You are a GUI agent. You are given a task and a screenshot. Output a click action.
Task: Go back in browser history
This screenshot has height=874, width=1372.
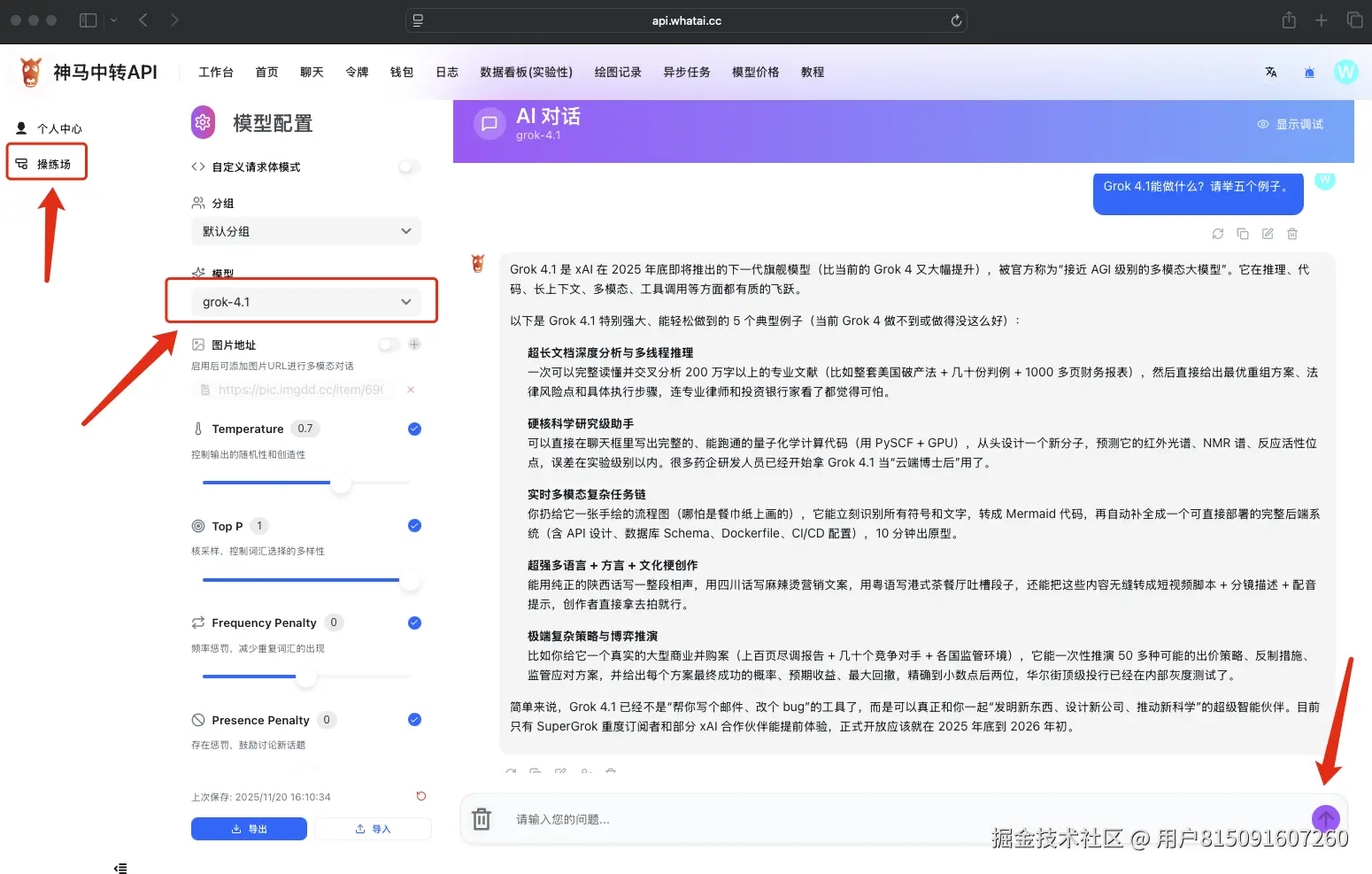click(x=143, y=20)
